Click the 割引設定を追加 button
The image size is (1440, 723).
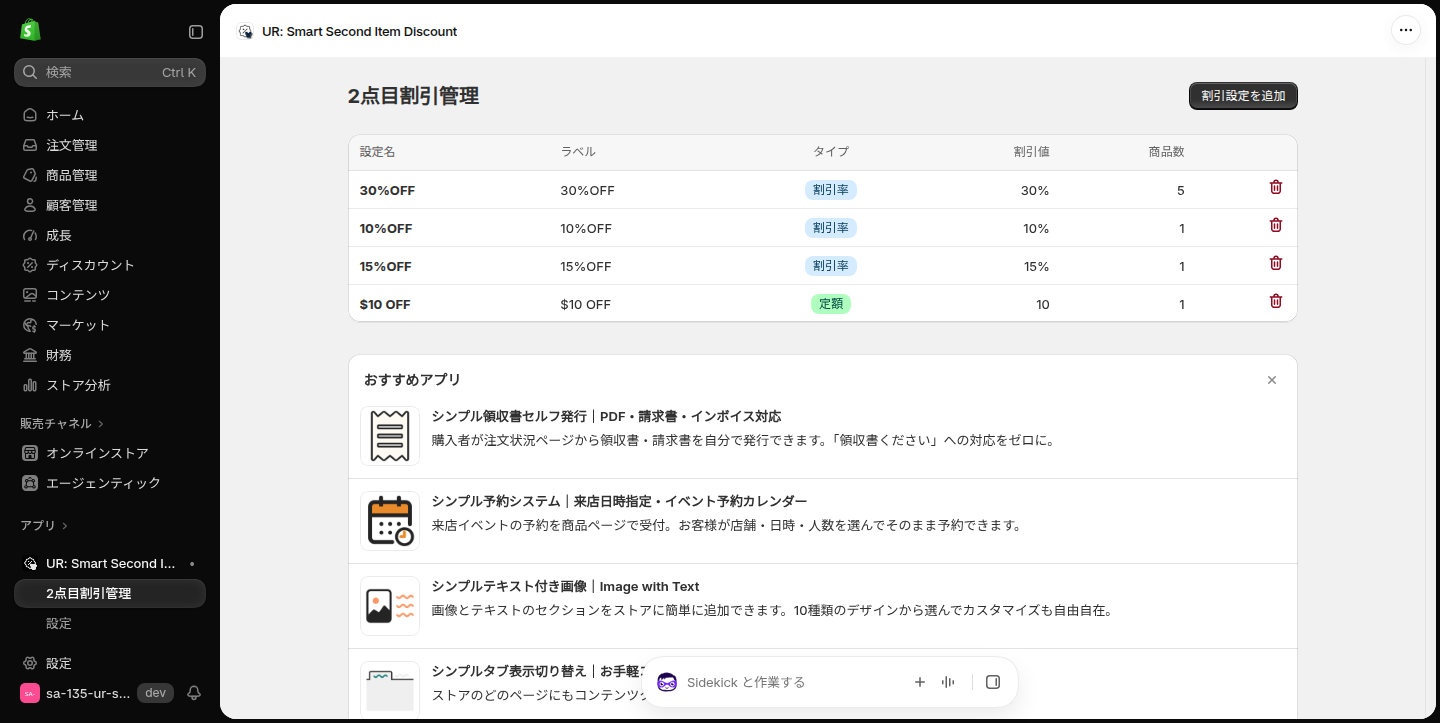pos(1243,96)
